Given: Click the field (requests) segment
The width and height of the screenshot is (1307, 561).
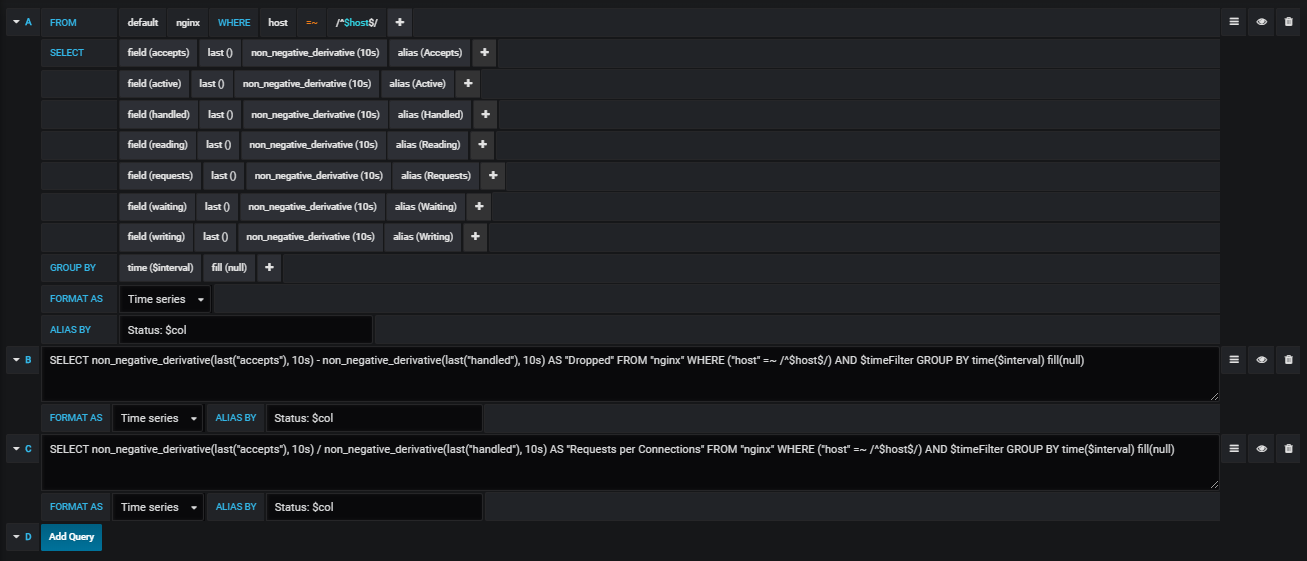Looking at the screenshot, I should (160, 176).
